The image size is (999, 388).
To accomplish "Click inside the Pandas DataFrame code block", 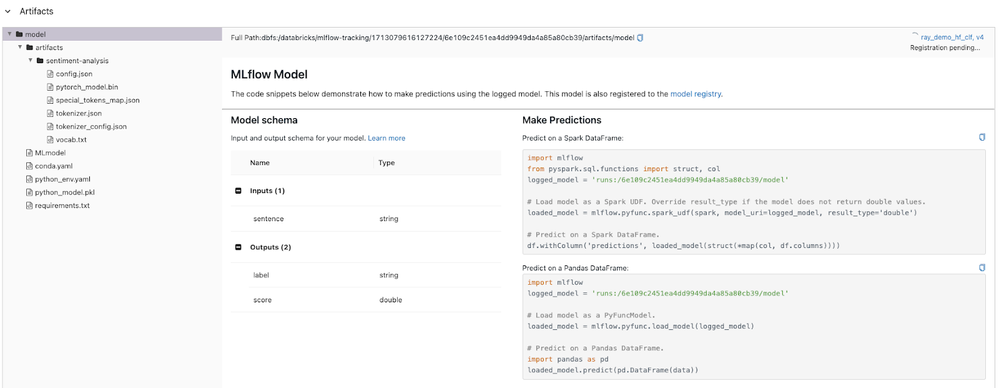I will pyautogui.click(x=754, y=327).
